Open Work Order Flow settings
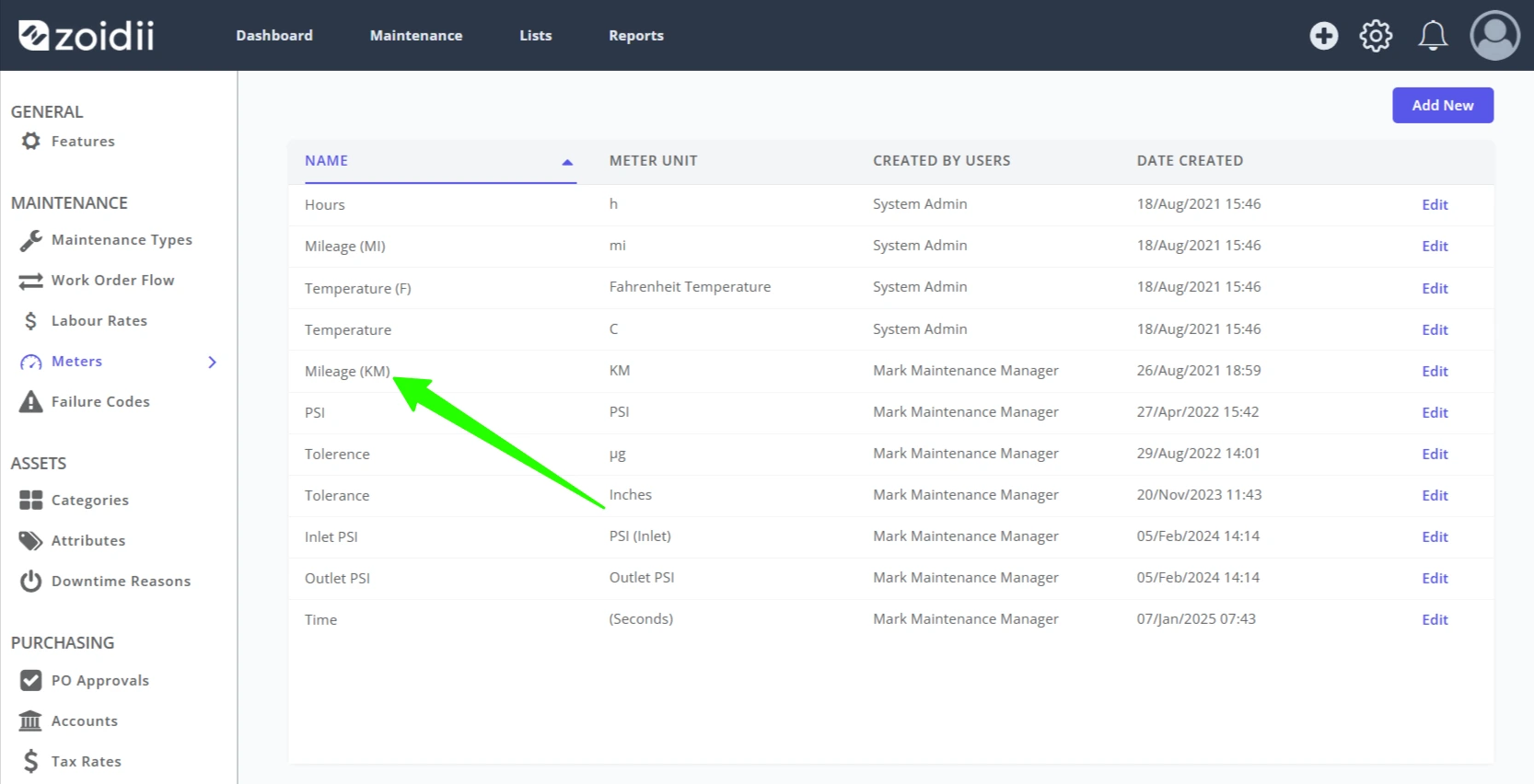Image resolution: width=1534 pixels, height=784 pixels. pos(112,281)
